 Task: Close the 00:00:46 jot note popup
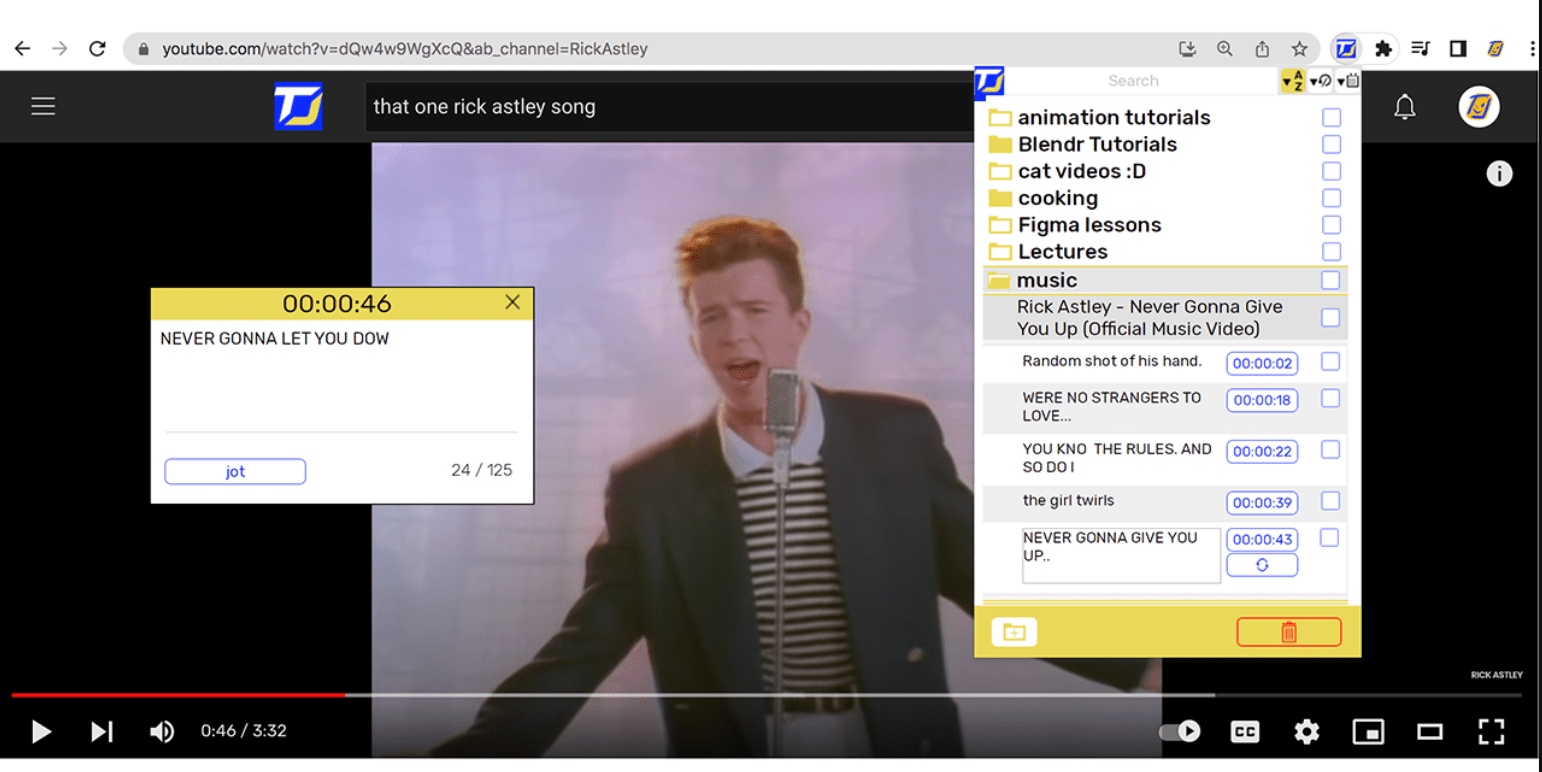click(x=513, y=302)
